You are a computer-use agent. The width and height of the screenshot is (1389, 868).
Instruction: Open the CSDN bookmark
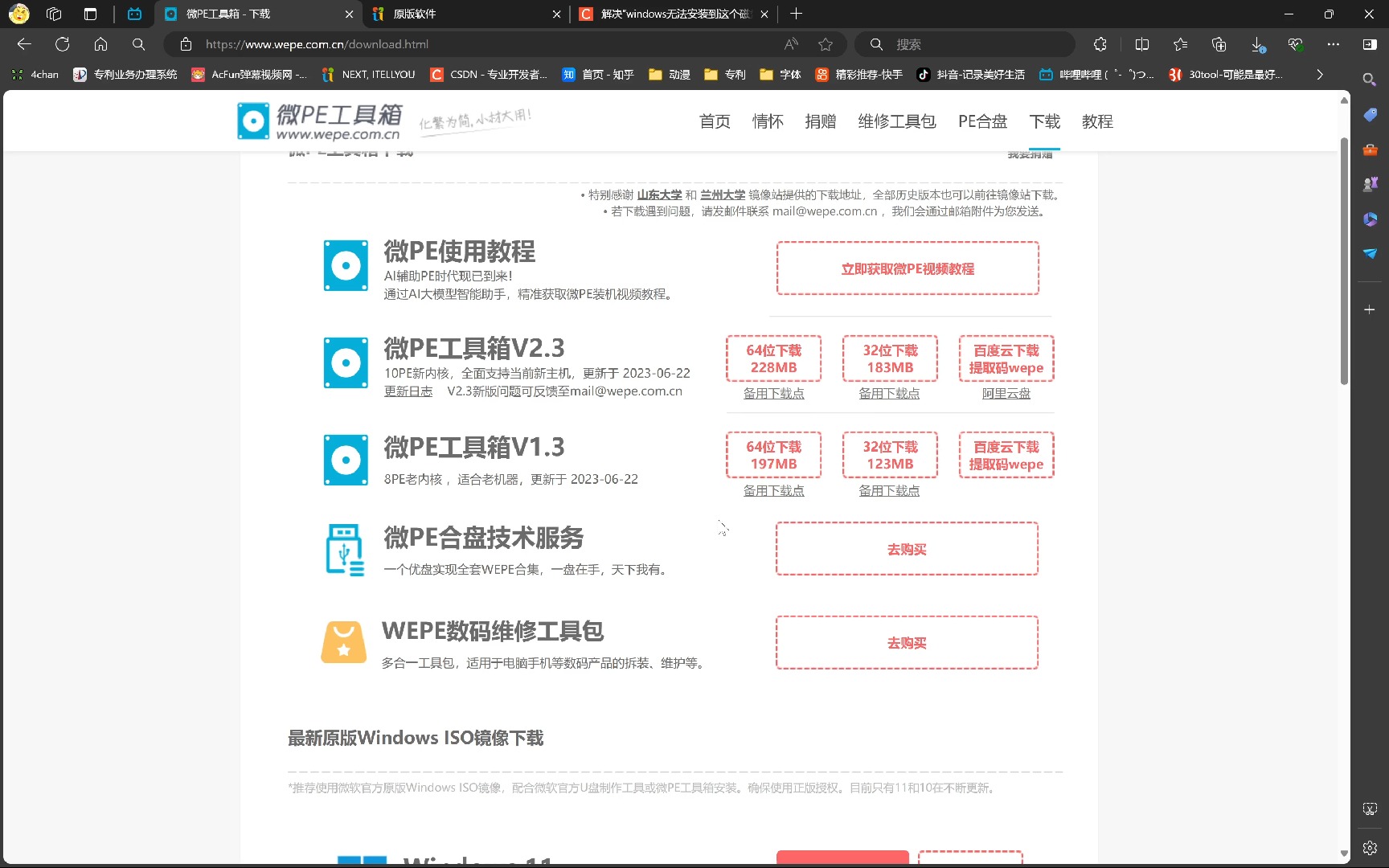pyautogui.click(x=489, y=75)
